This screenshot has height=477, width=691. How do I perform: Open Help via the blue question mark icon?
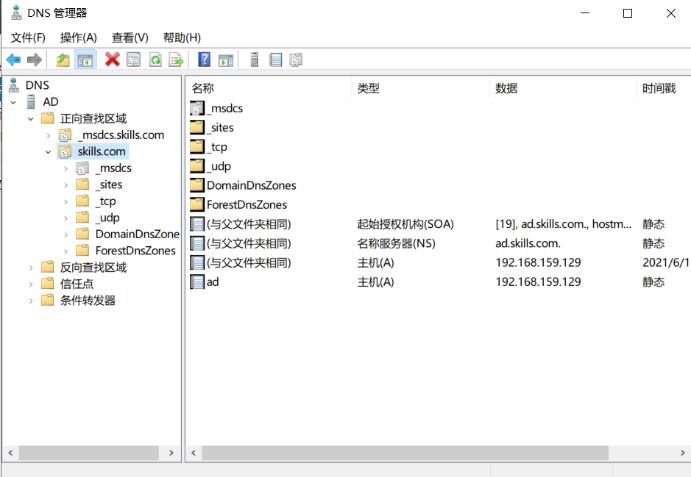click(x=204, y=59)
